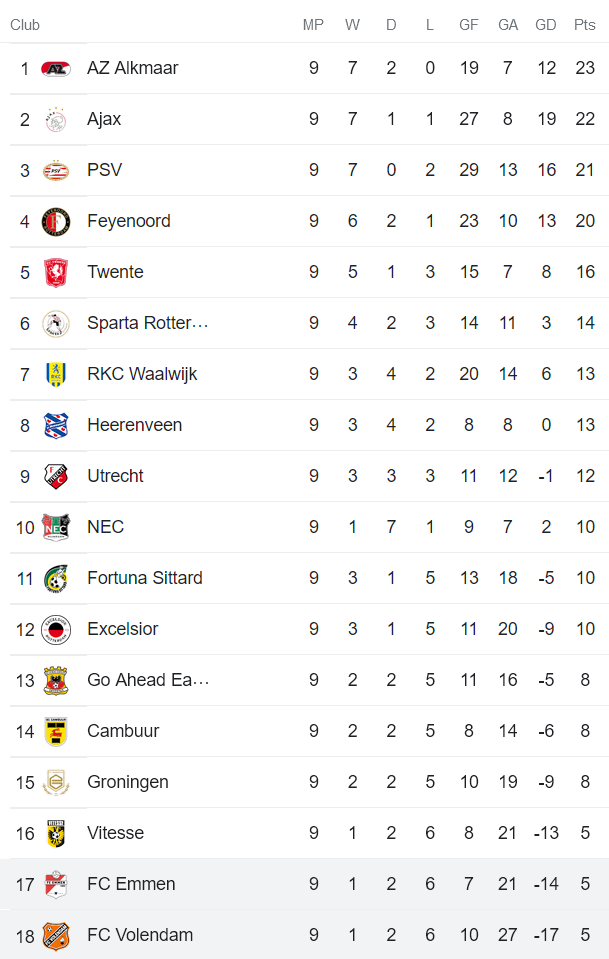Viewport: 609px width, 959px height.
Task: Select the highlighted FC Emmen row
Action: click(x=304, y=884)
